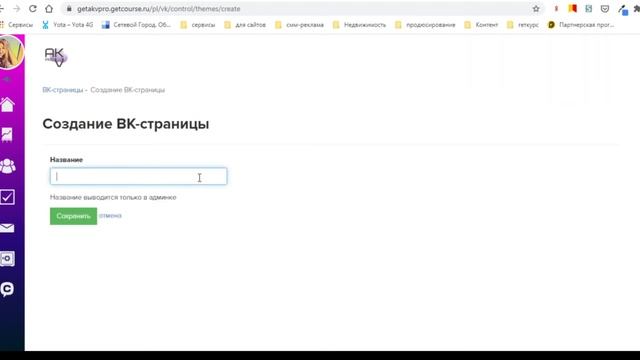
Task: Bookmark this page with star icon
Action: (x=536, y=9)
